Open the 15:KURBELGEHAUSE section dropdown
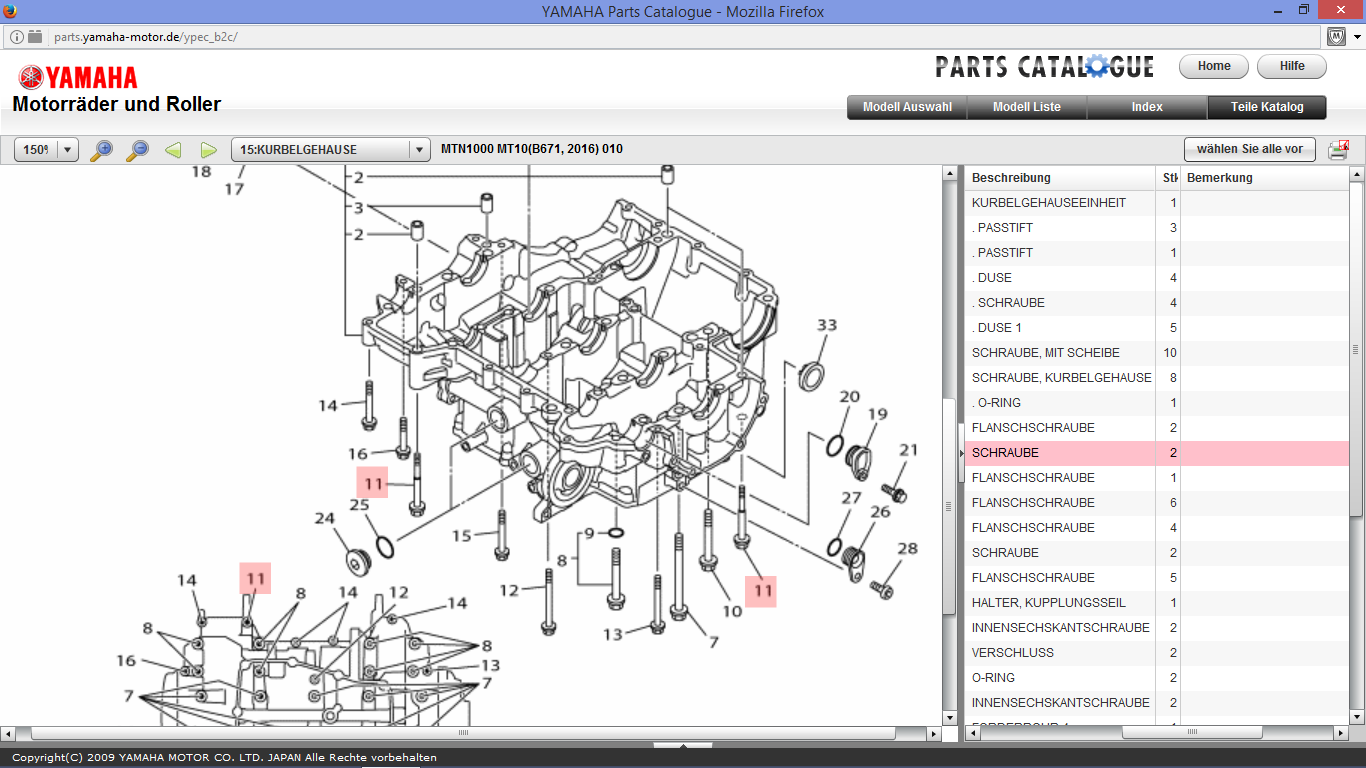1366x768 pixels. (419, 150)
